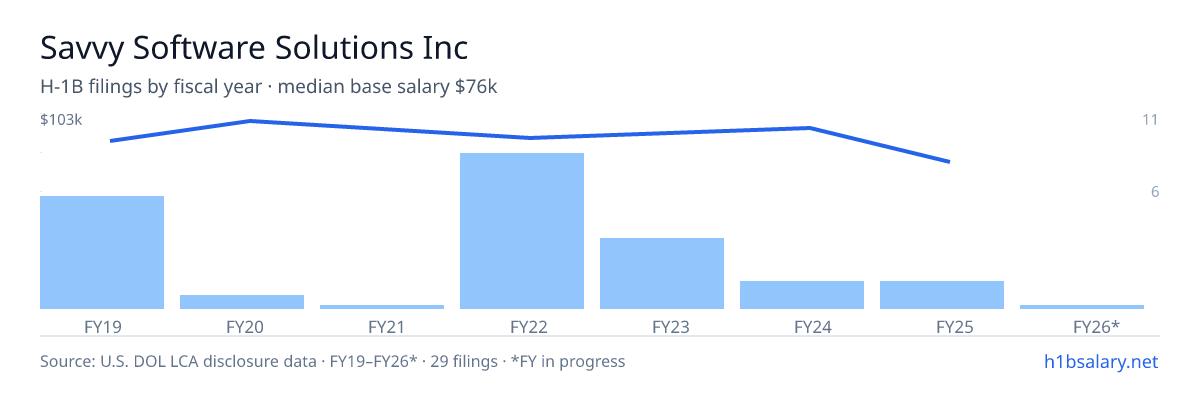Click the FY26* axis label

1096,326
